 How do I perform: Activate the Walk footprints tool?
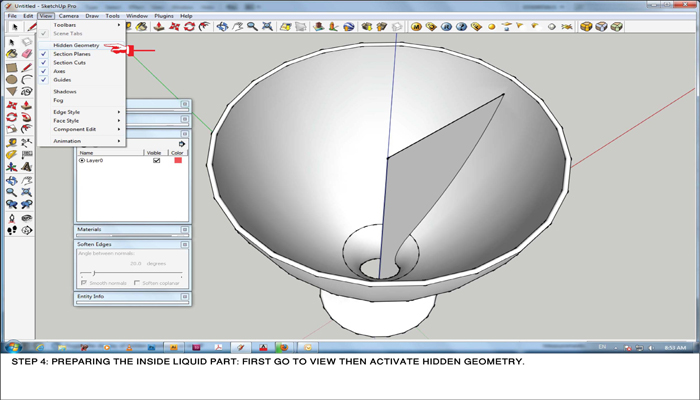11,230
